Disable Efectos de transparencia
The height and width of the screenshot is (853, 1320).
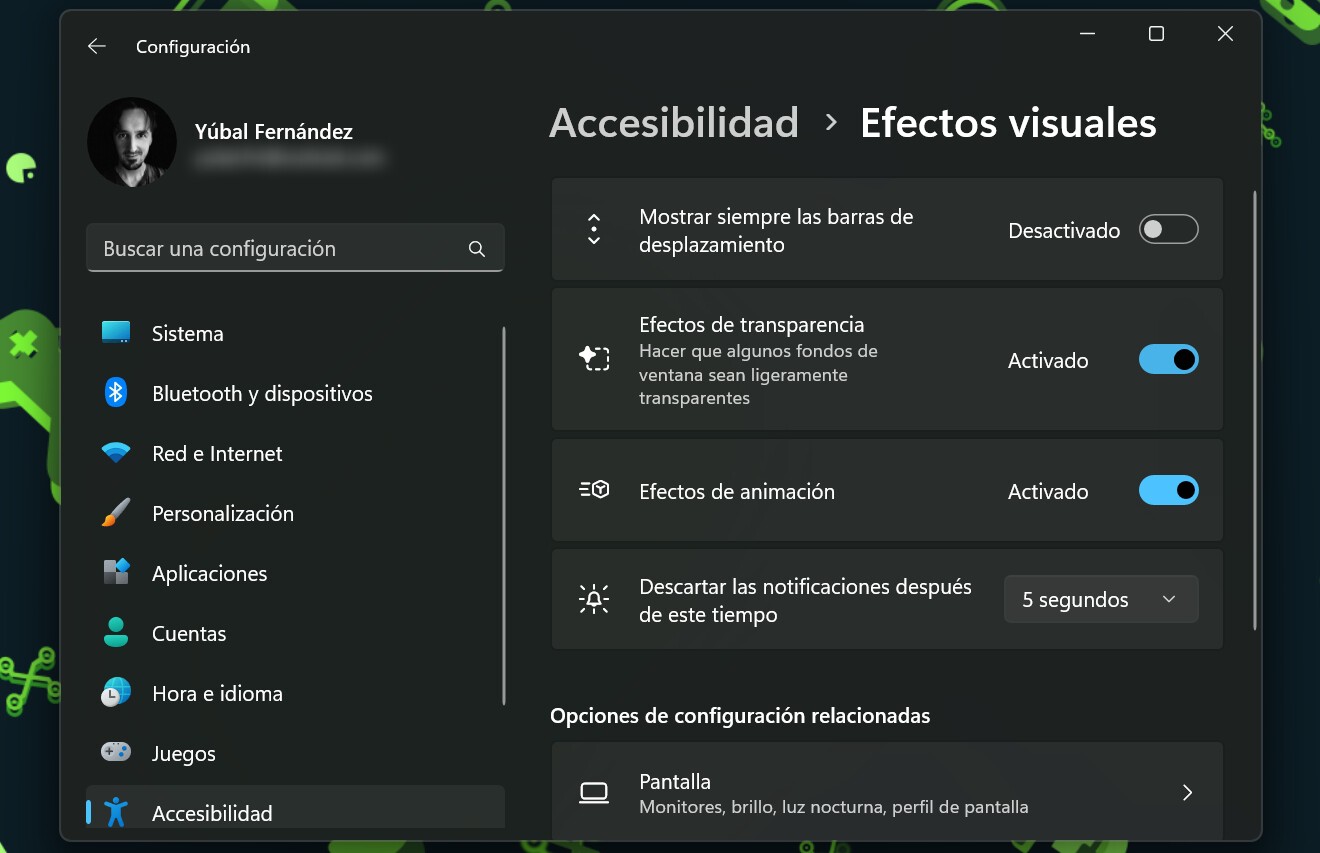pyautogui.click(x=1168, y=359)
